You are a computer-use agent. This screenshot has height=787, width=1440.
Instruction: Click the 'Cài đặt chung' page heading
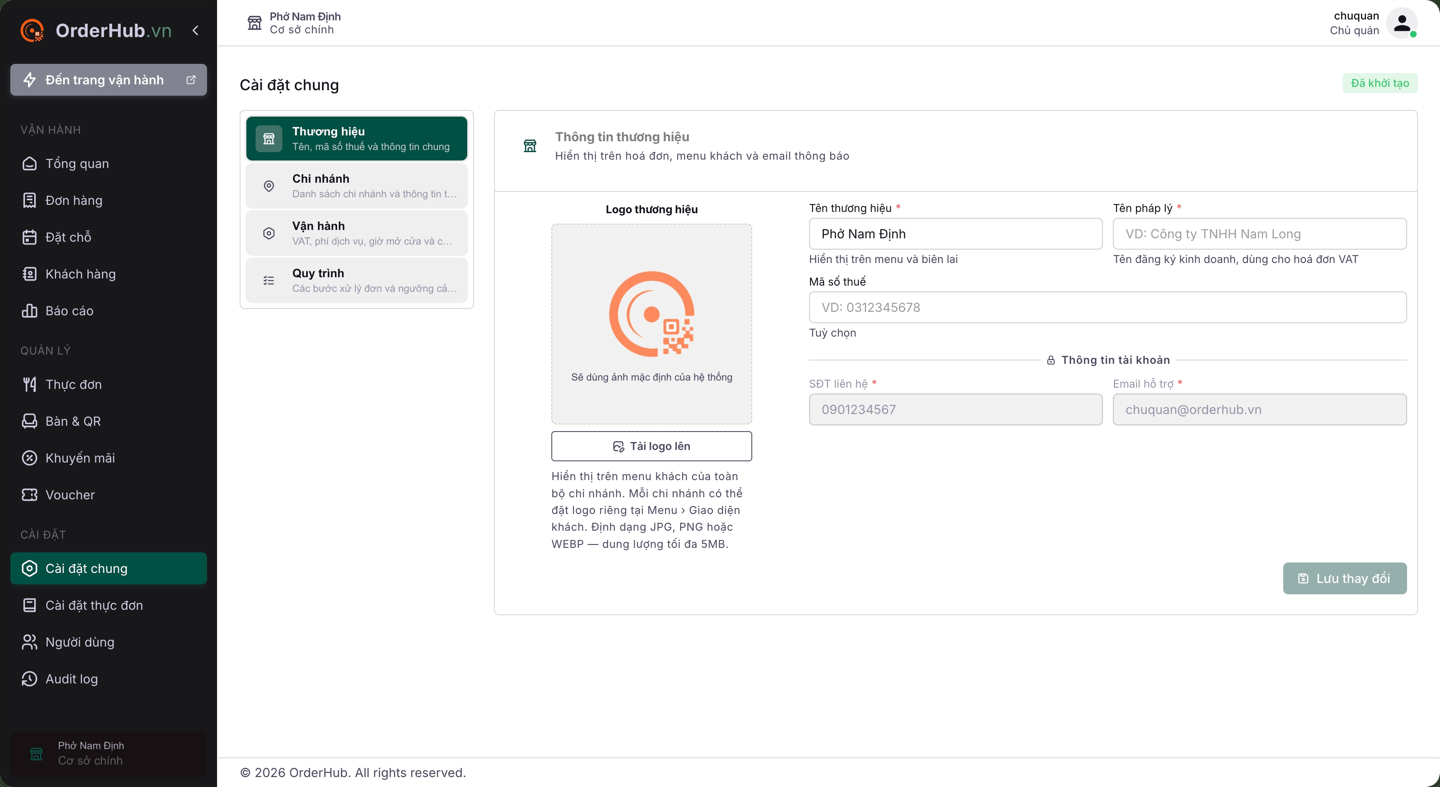[289, 85]
